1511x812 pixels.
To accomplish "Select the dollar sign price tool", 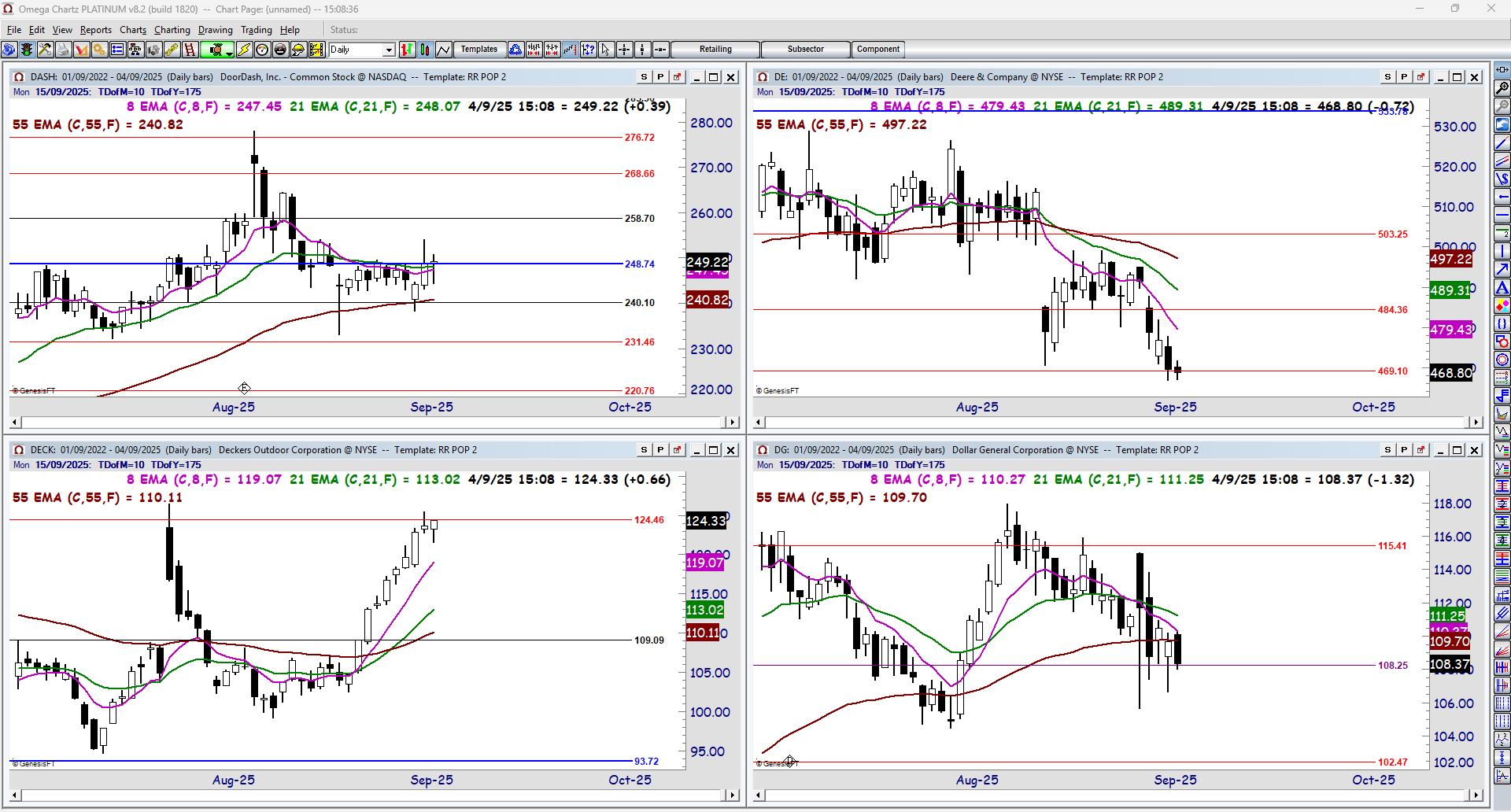I will coord(1502,178).
